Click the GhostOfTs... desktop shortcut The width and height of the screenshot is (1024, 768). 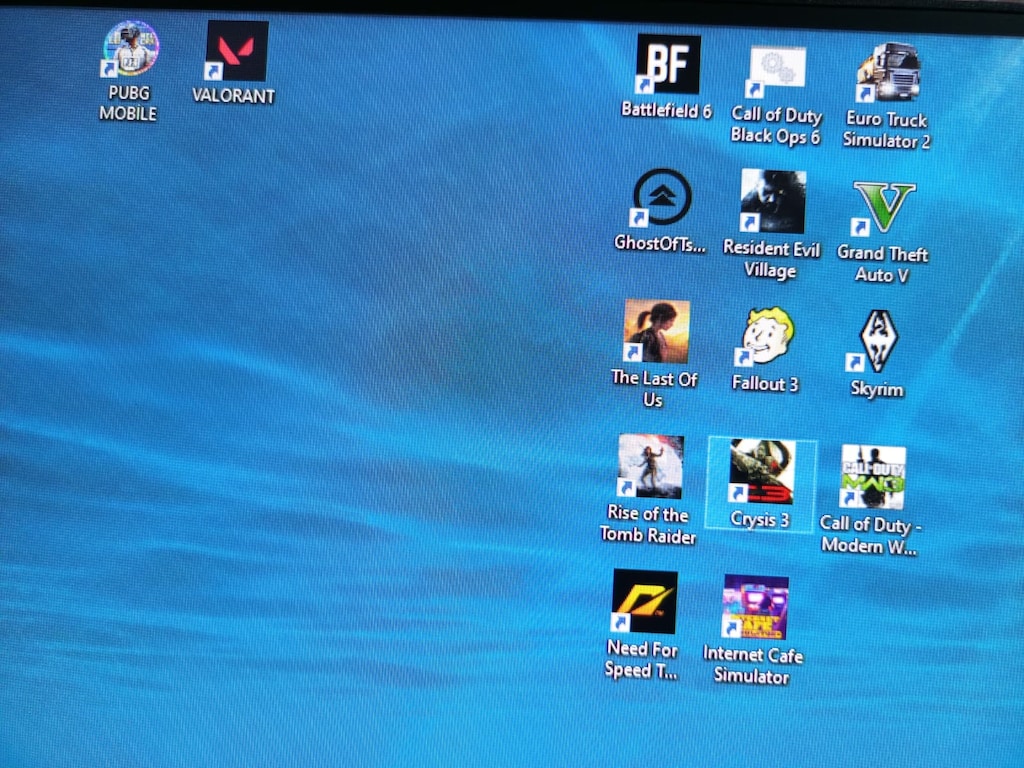coord(662,197)
